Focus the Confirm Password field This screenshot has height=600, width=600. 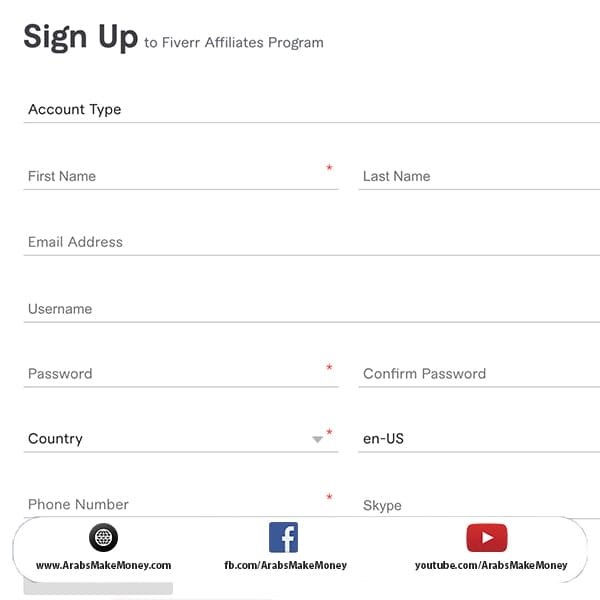click(478, 374)
